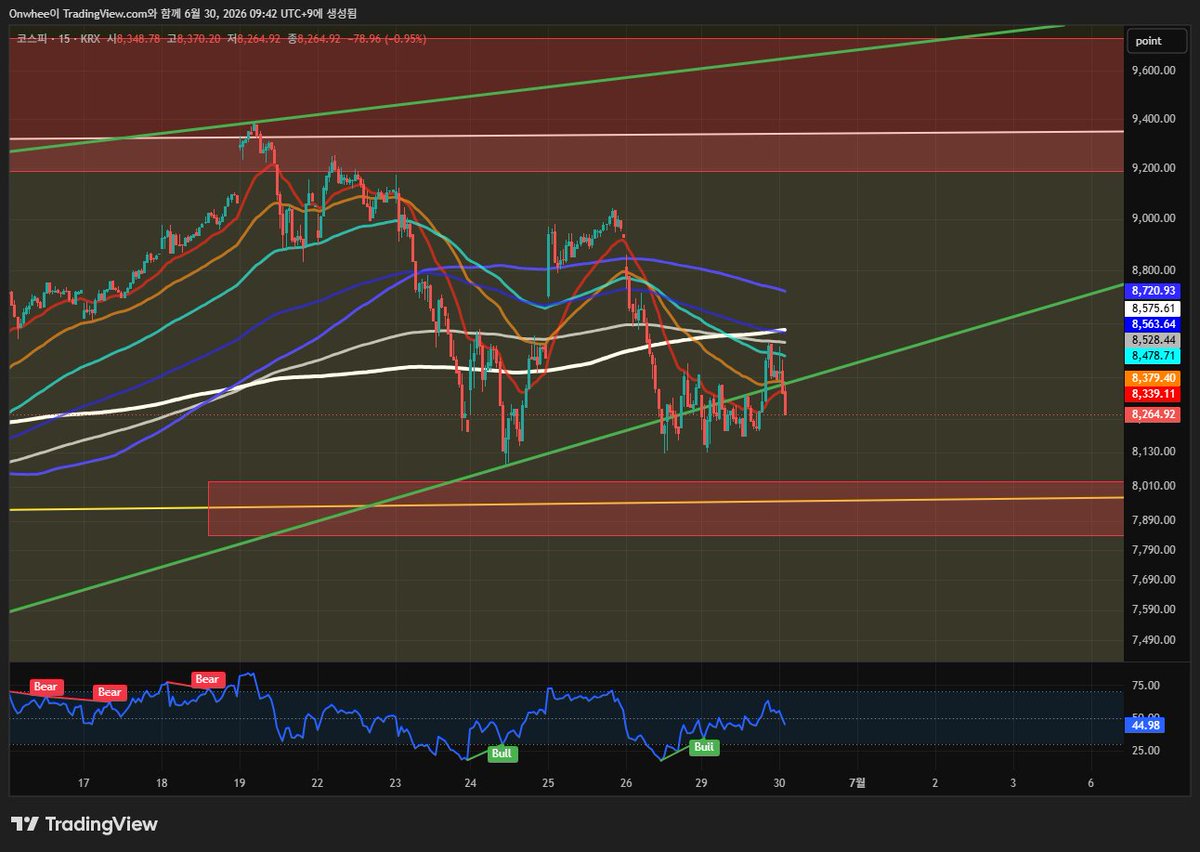Click date label 24 on time axis
Image resolution: width=1200 pixels, height=852 pixels.
[x=470, y=782]
